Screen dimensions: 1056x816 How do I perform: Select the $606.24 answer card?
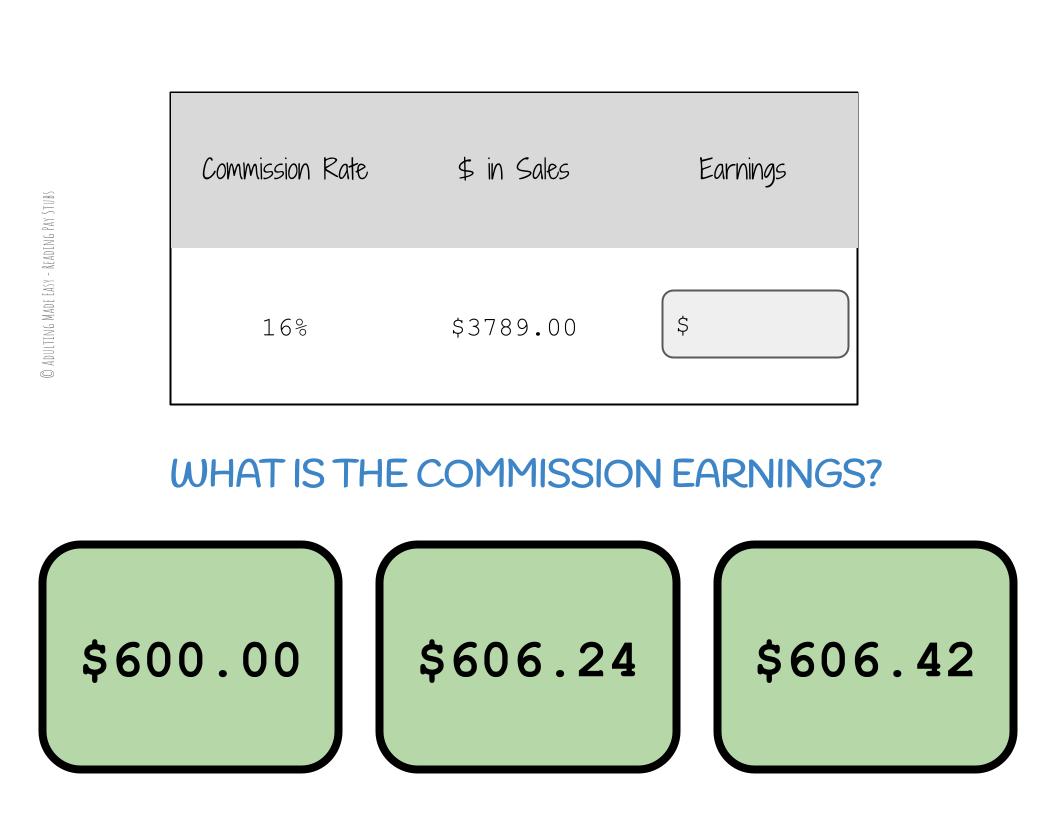[x=527, y=657]
